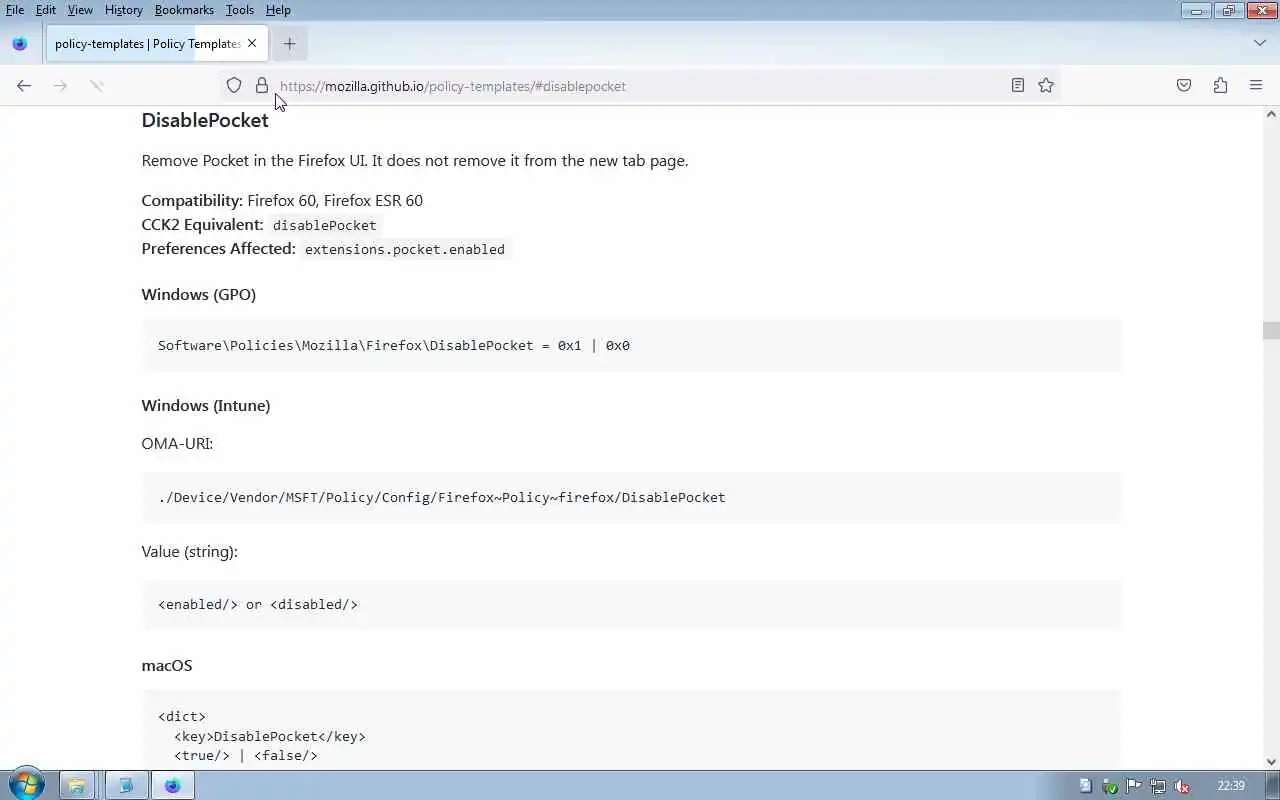1280x800 pixels.
Task: Open the Windows Start orb
Action: (x=26, y=785)
